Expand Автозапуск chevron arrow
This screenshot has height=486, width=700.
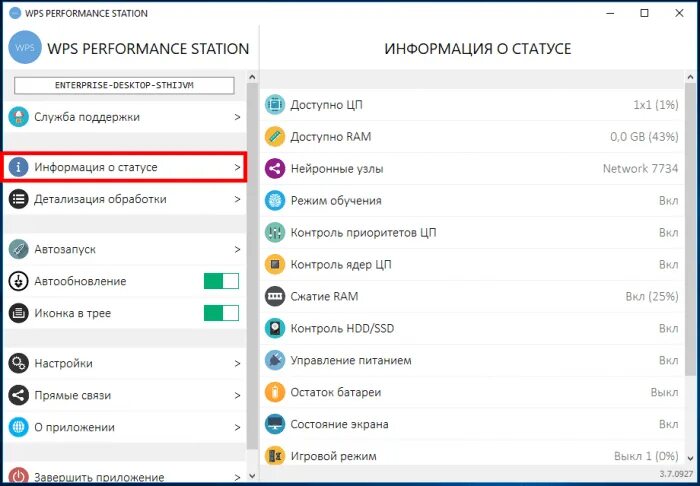pos(238,249)
